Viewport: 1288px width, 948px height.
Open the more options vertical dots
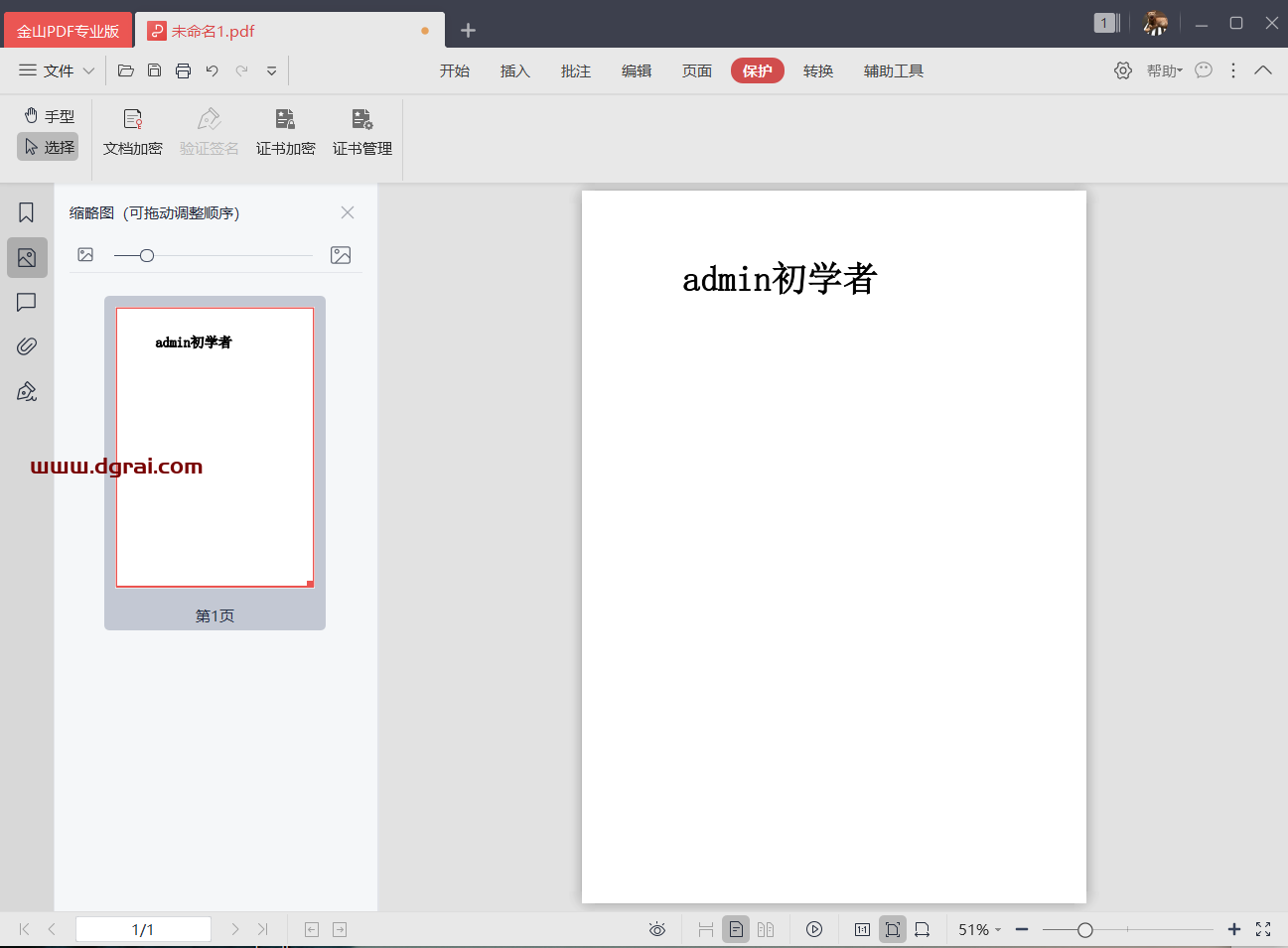pyautogui.click(x=1233, y=70)
